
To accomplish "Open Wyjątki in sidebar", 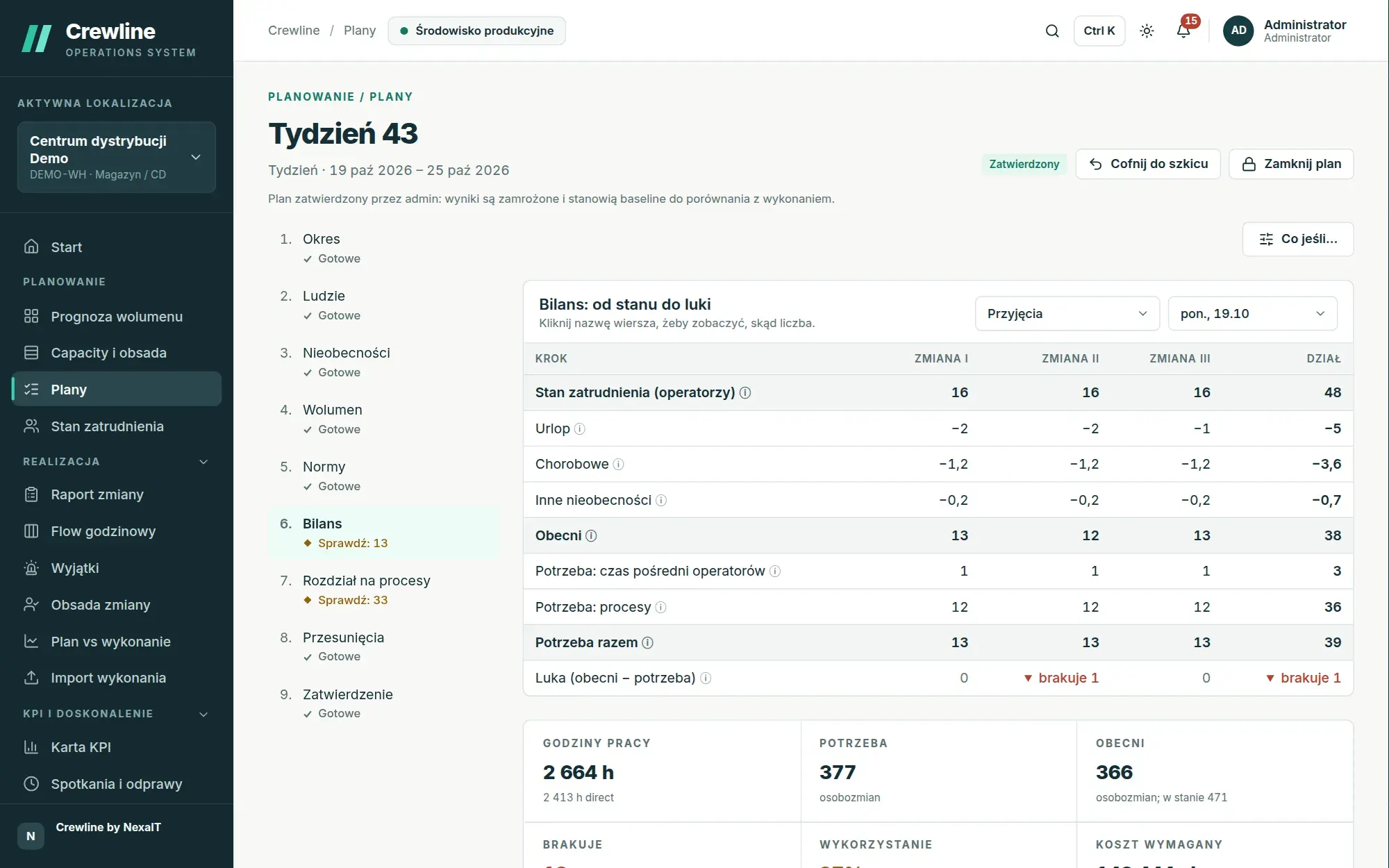I will point(117,568).
